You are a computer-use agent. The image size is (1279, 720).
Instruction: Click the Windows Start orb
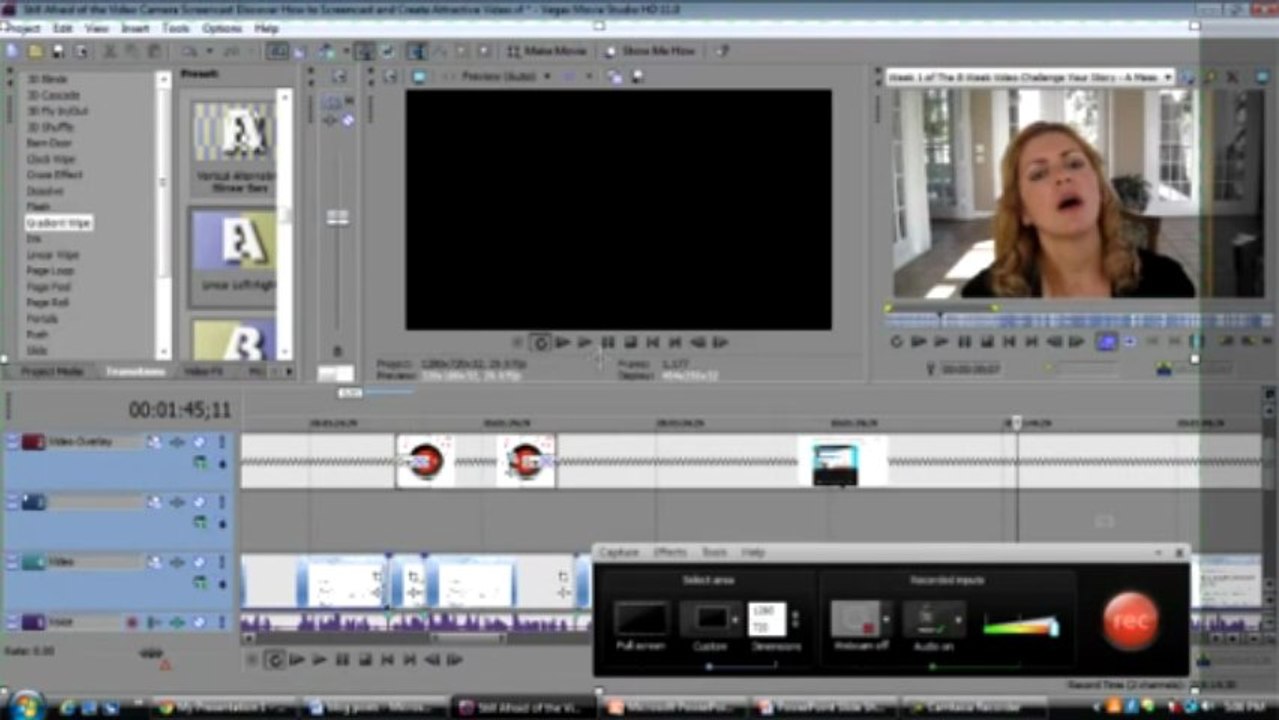pos(26,705)
